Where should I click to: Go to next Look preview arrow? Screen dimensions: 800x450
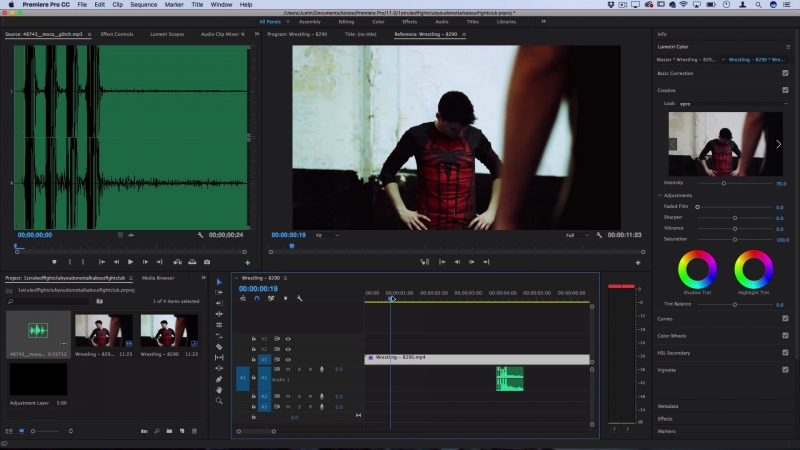click(x=778, y=144)
